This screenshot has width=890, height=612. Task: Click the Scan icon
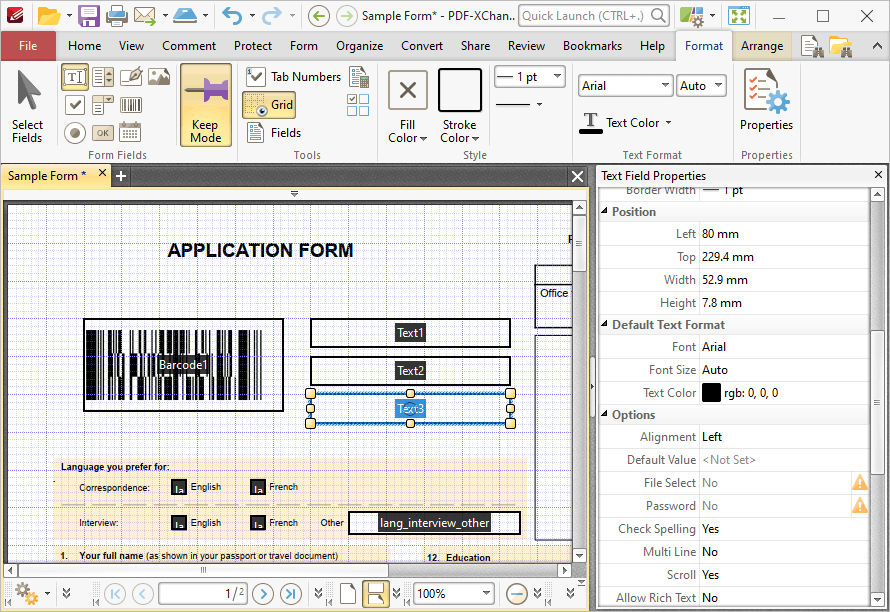tap(185, 16)
